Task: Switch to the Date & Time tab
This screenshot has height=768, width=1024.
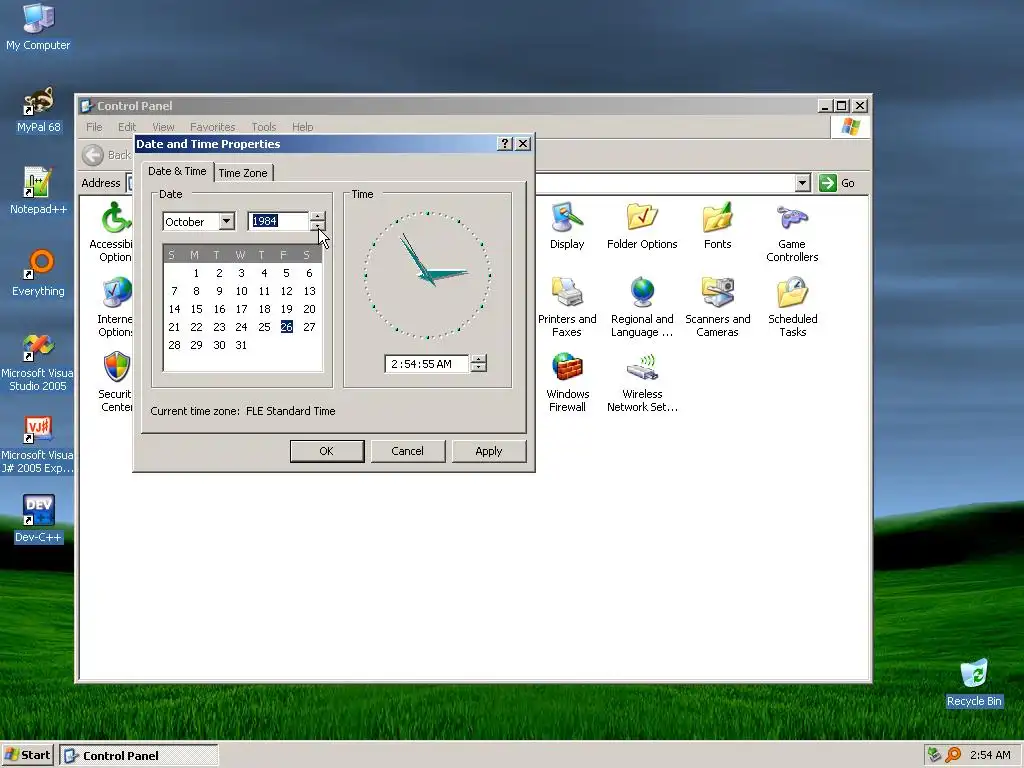Action: click(x=177, y=171)
